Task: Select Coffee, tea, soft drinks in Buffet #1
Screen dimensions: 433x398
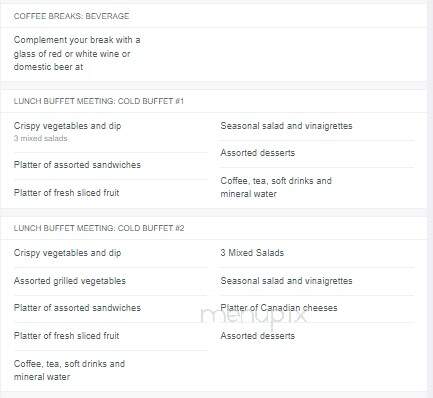Action: pos(276,187)
